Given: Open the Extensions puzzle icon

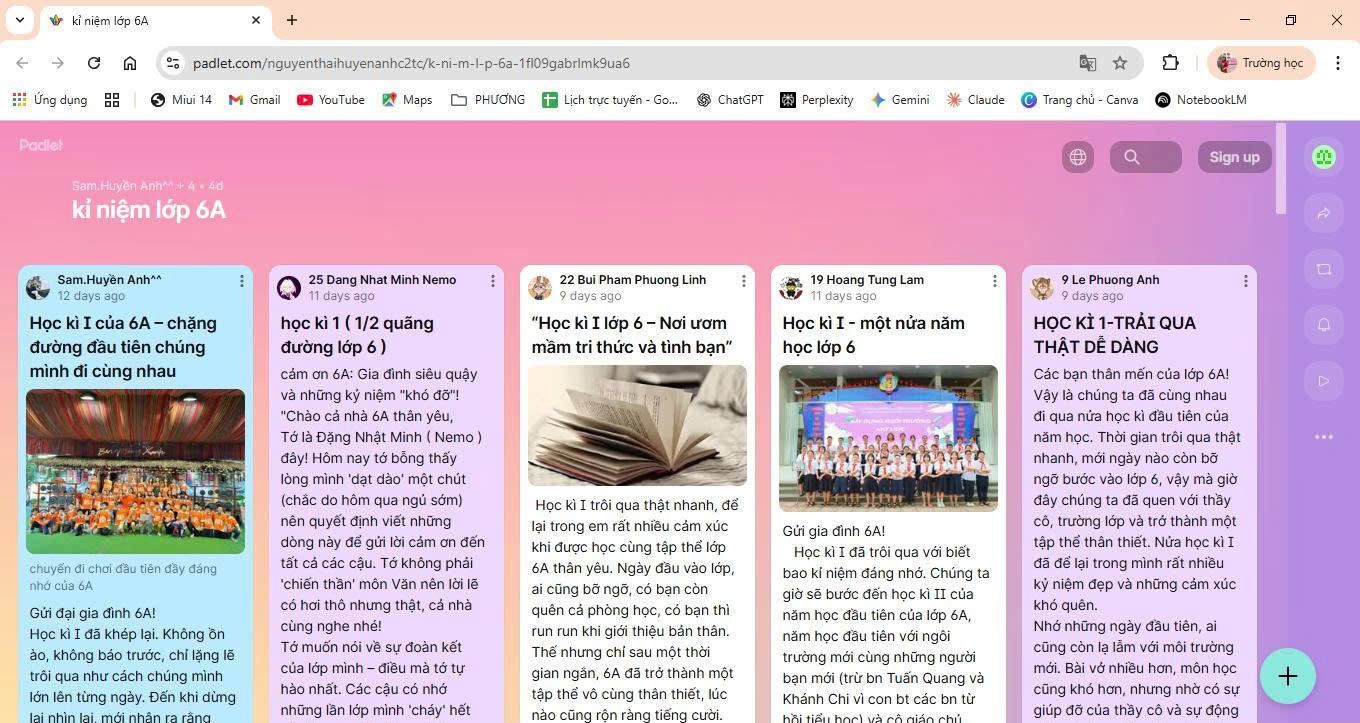Looking at the screenshot, I should [1170, 63].
